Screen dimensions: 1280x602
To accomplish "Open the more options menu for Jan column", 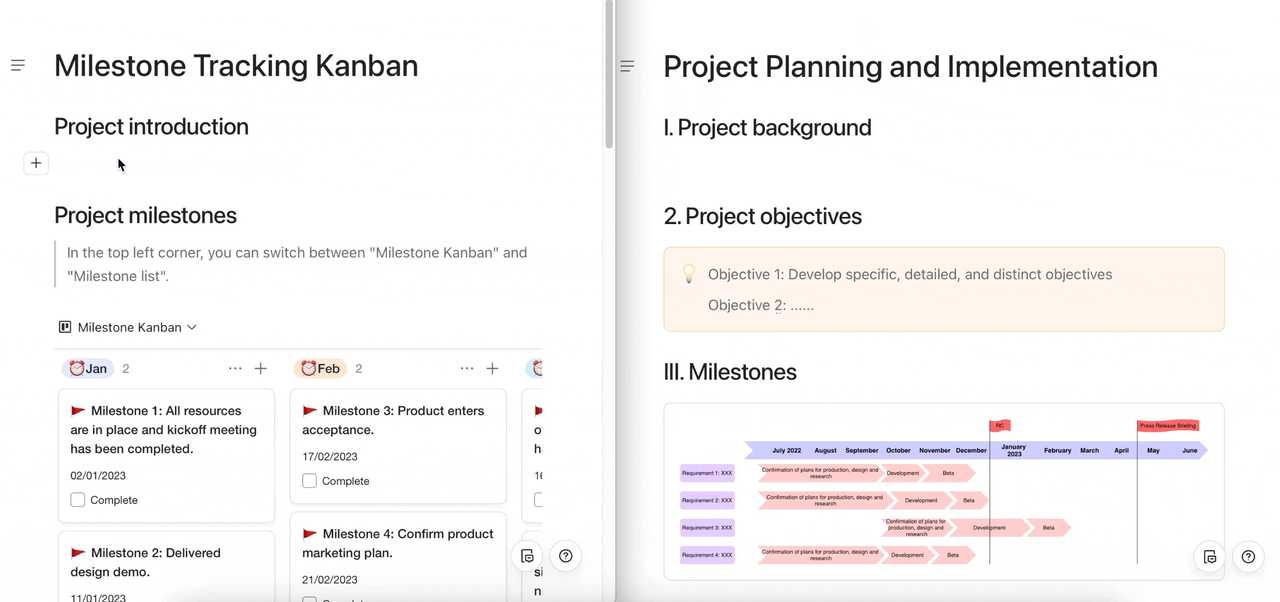I will point(235,369).
